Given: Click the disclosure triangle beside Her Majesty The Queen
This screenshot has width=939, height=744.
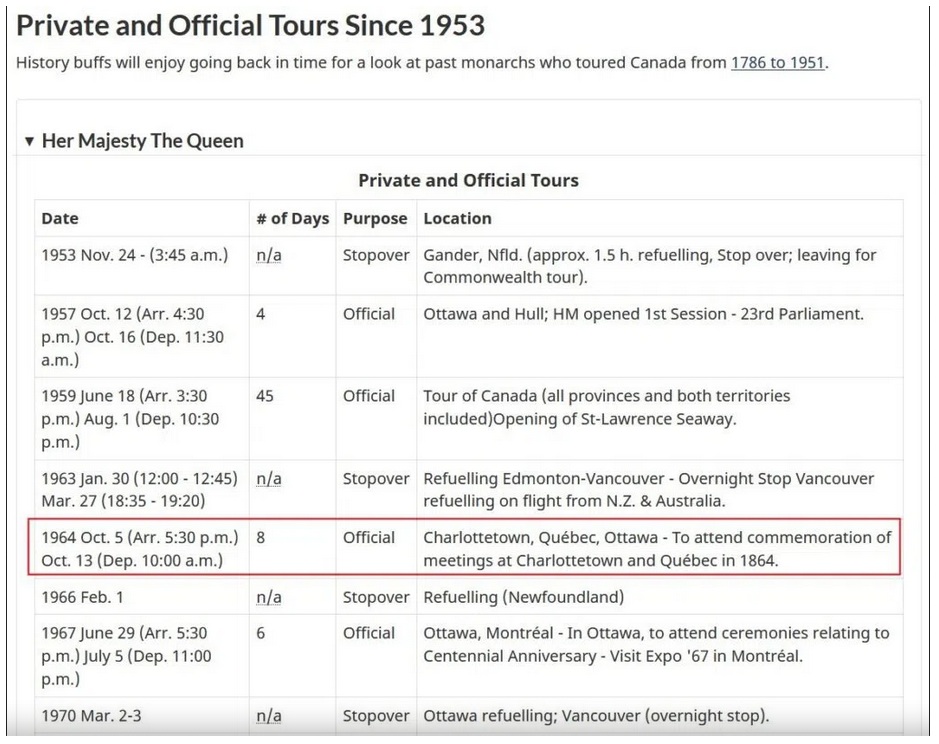Looking at the screenshot, I should point(29,141).
